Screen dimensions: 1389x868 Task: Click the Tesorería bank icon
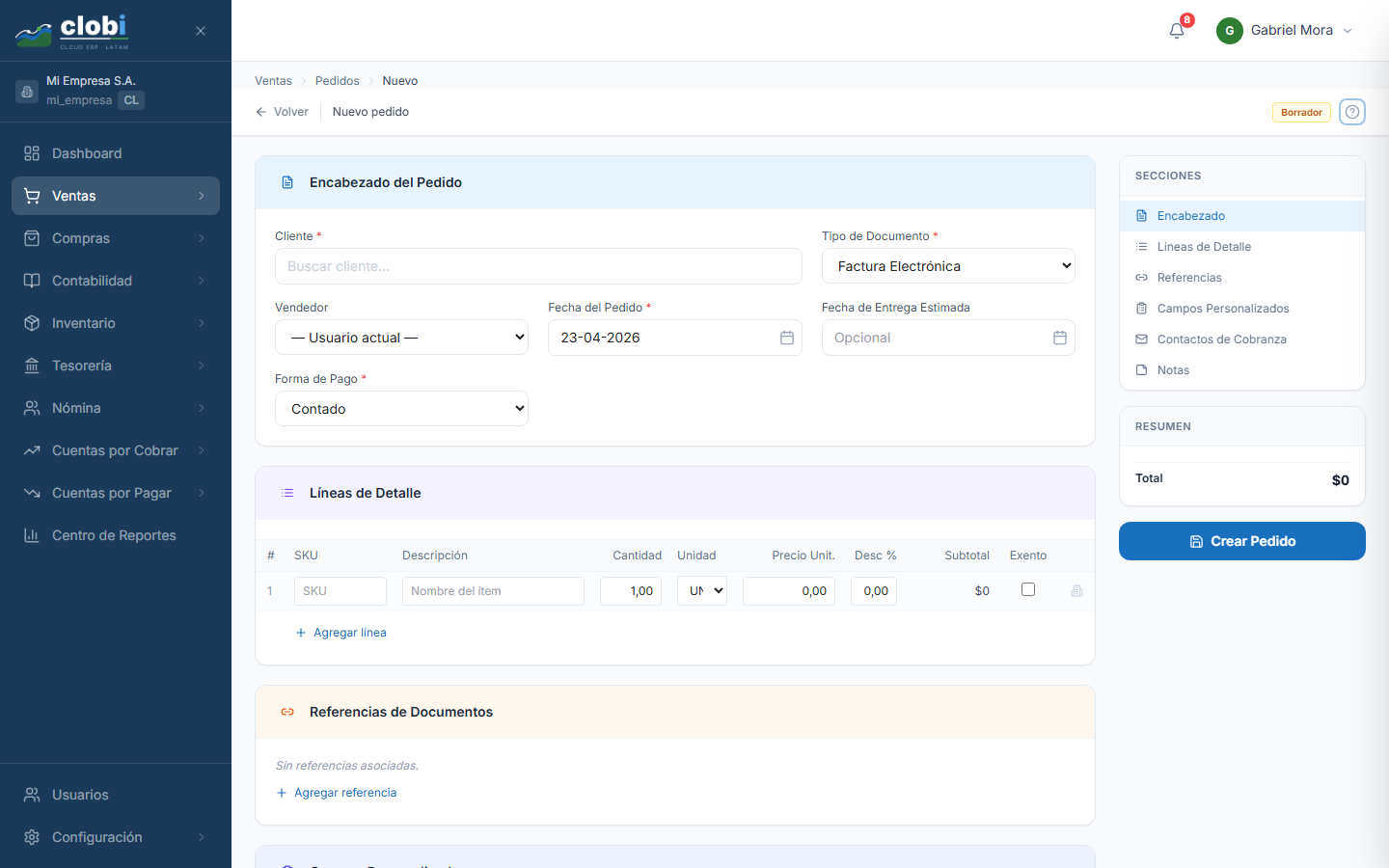32,366
